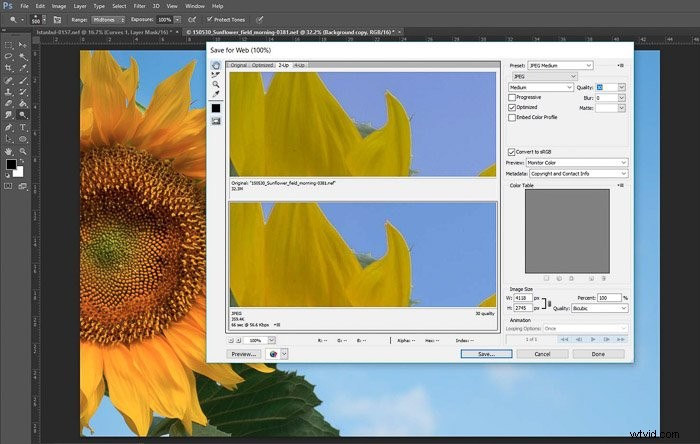Open the Preview Monitor Color dropdown
This screenshot has width=700, height=444.
tap(577, 163)
